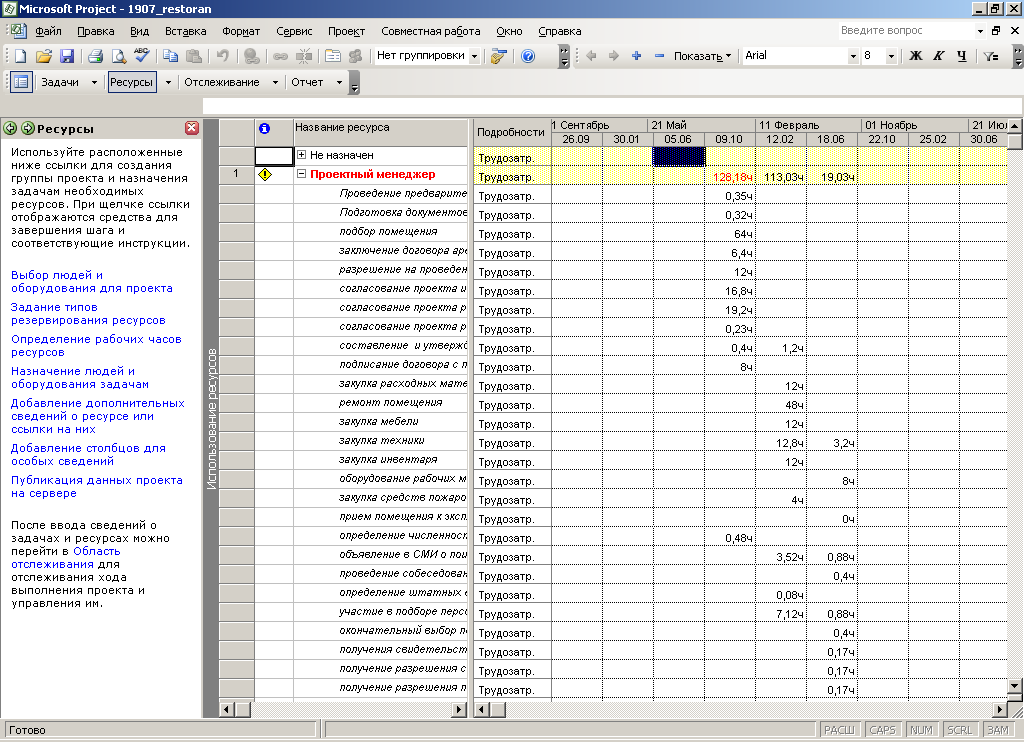Open the assign resources icon
The image size is (1024, 742).
[x=355, y=56]
